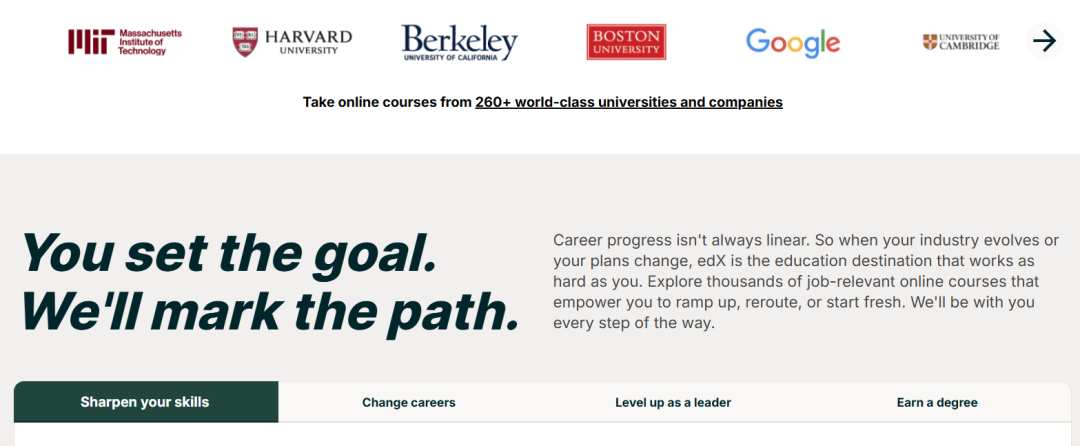The image size is (1080, 446).
Task: Advance the partner logos with the arrow
Action: point(1045,41)
